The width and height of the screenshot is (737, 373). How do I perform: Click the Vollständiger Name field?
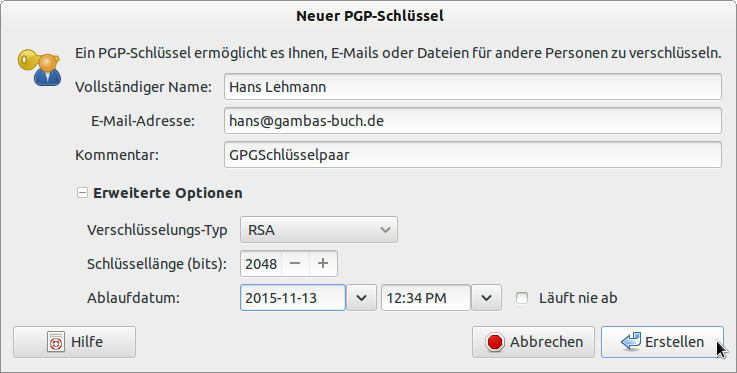[473, 86]
